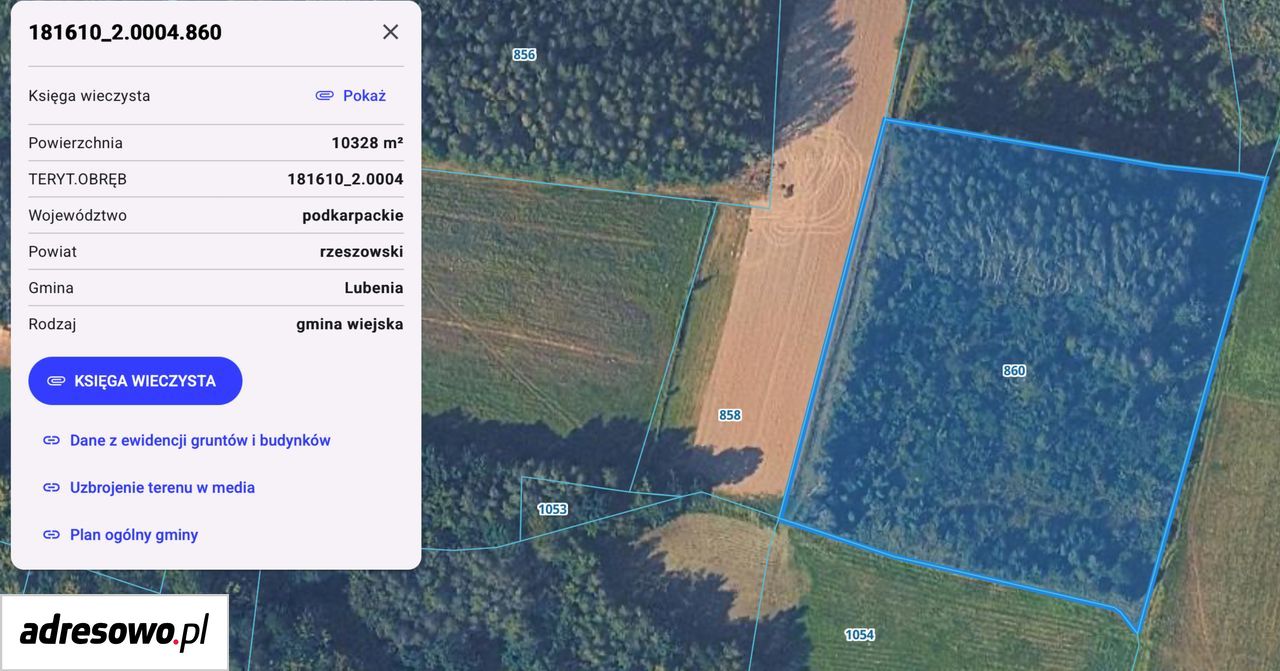1280x671 pixels.
Task: Click the area value 10328 m²
Action: point(368,143)
